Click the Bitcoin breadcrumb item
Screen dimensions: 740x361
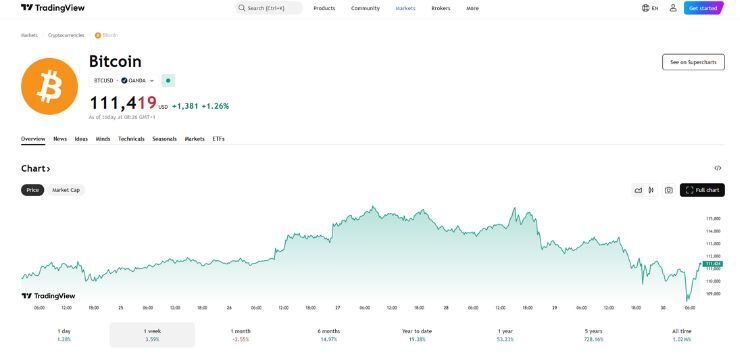tap(107, 35)
